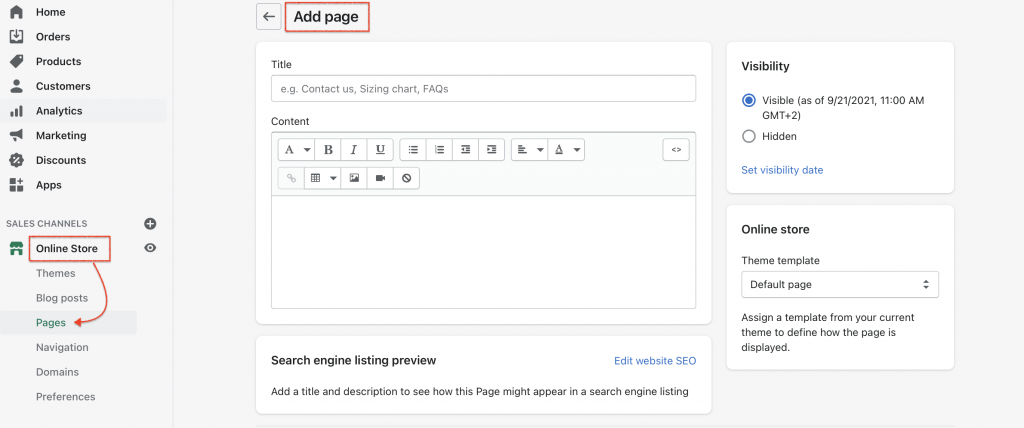1024x428 pixels.
Task: Click the insert image icon
Action: (x=354, y=178)
